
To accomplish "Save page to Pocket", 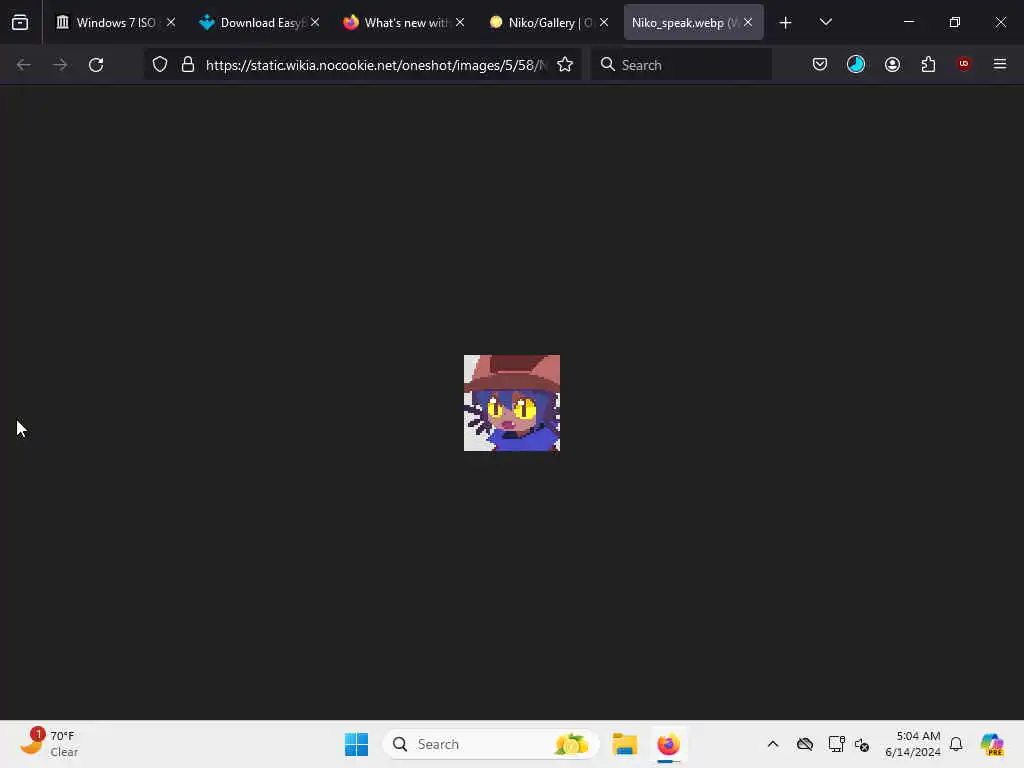I will [x=820, y=65].
